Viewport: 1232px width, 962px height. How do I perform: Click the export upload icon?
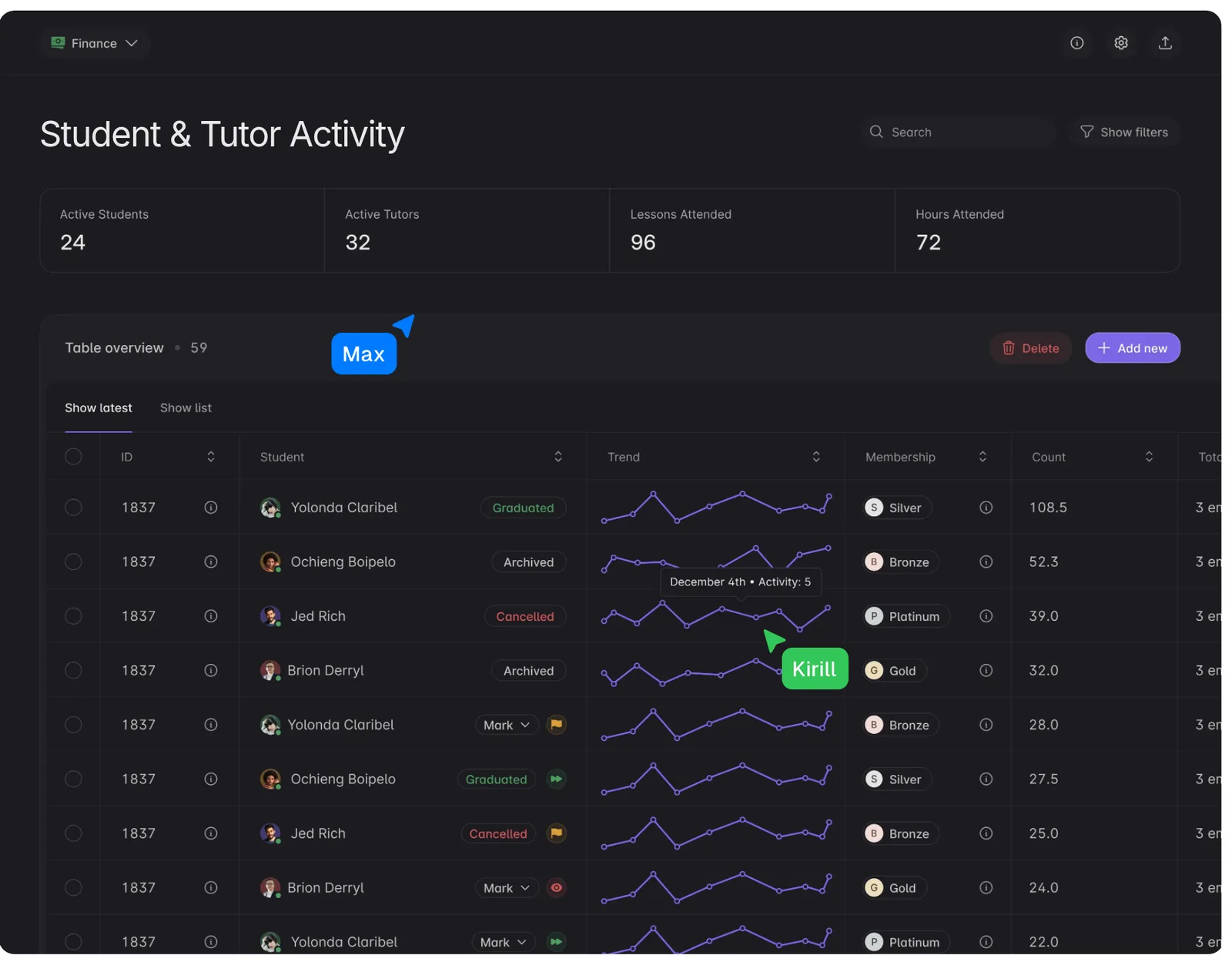1165,43
